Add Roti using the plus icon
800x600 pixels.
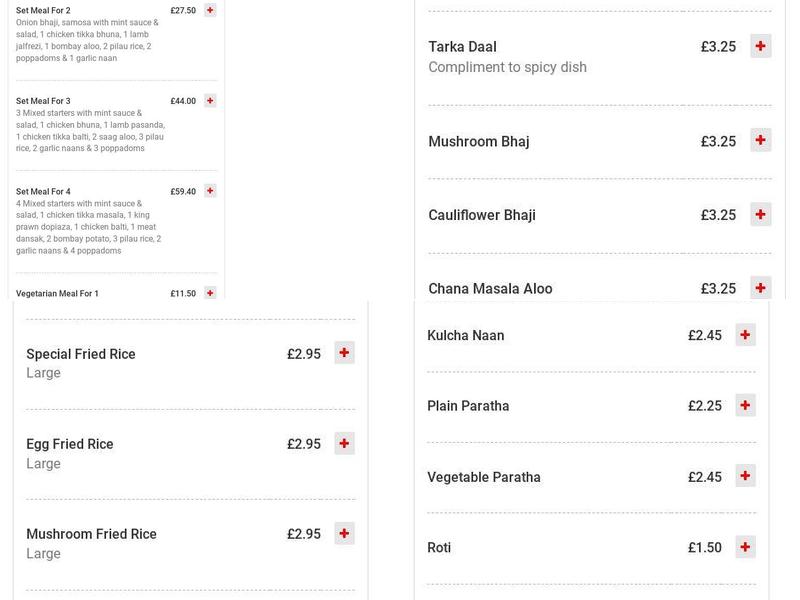(744, 547)
